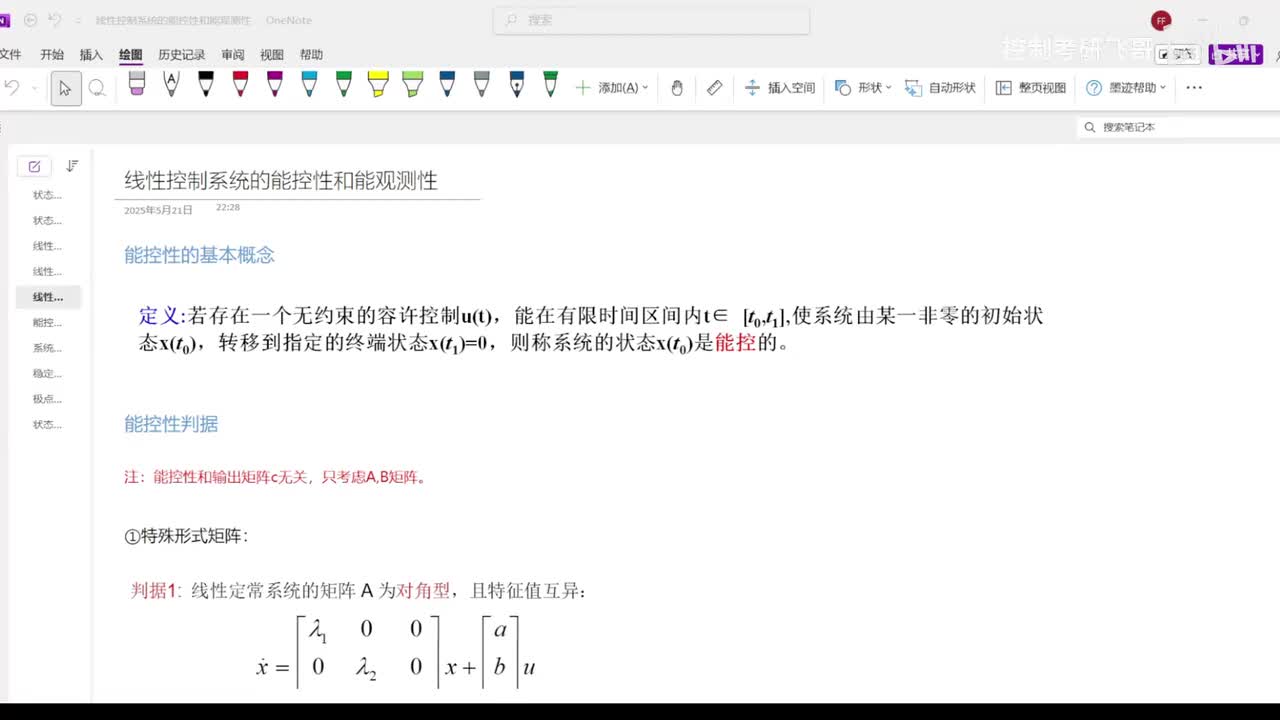This screenshot has width=1280, height=720.
Task: Click the date 2025年5月21日
Action: 158,210
